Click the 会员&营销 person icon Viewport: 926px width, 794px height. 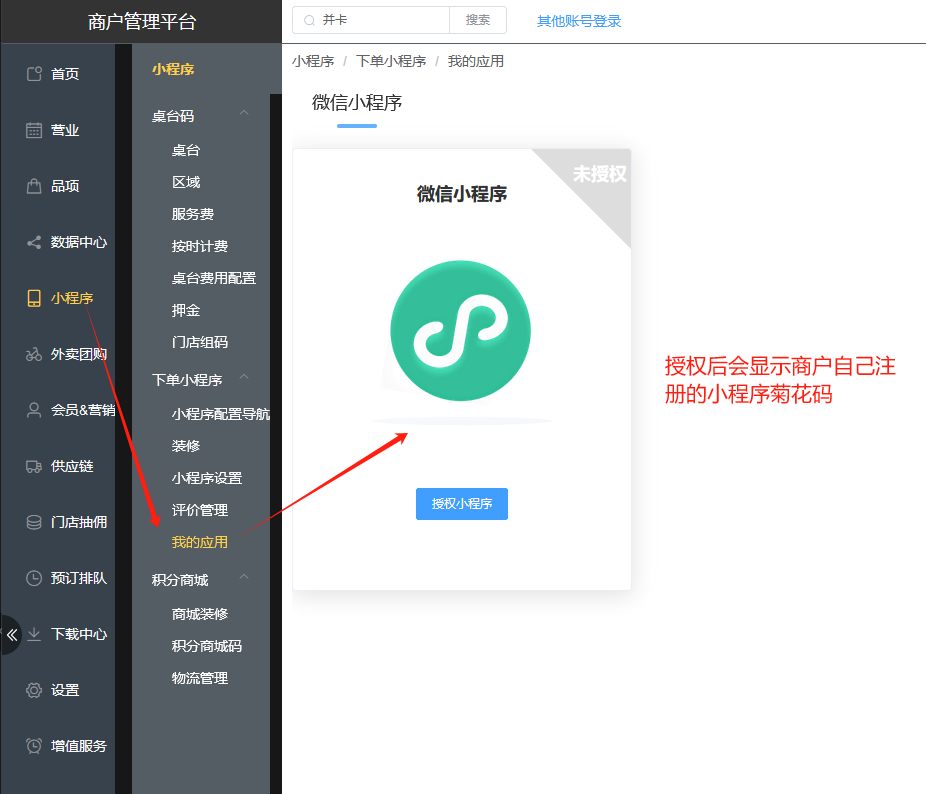pos(34,410)
